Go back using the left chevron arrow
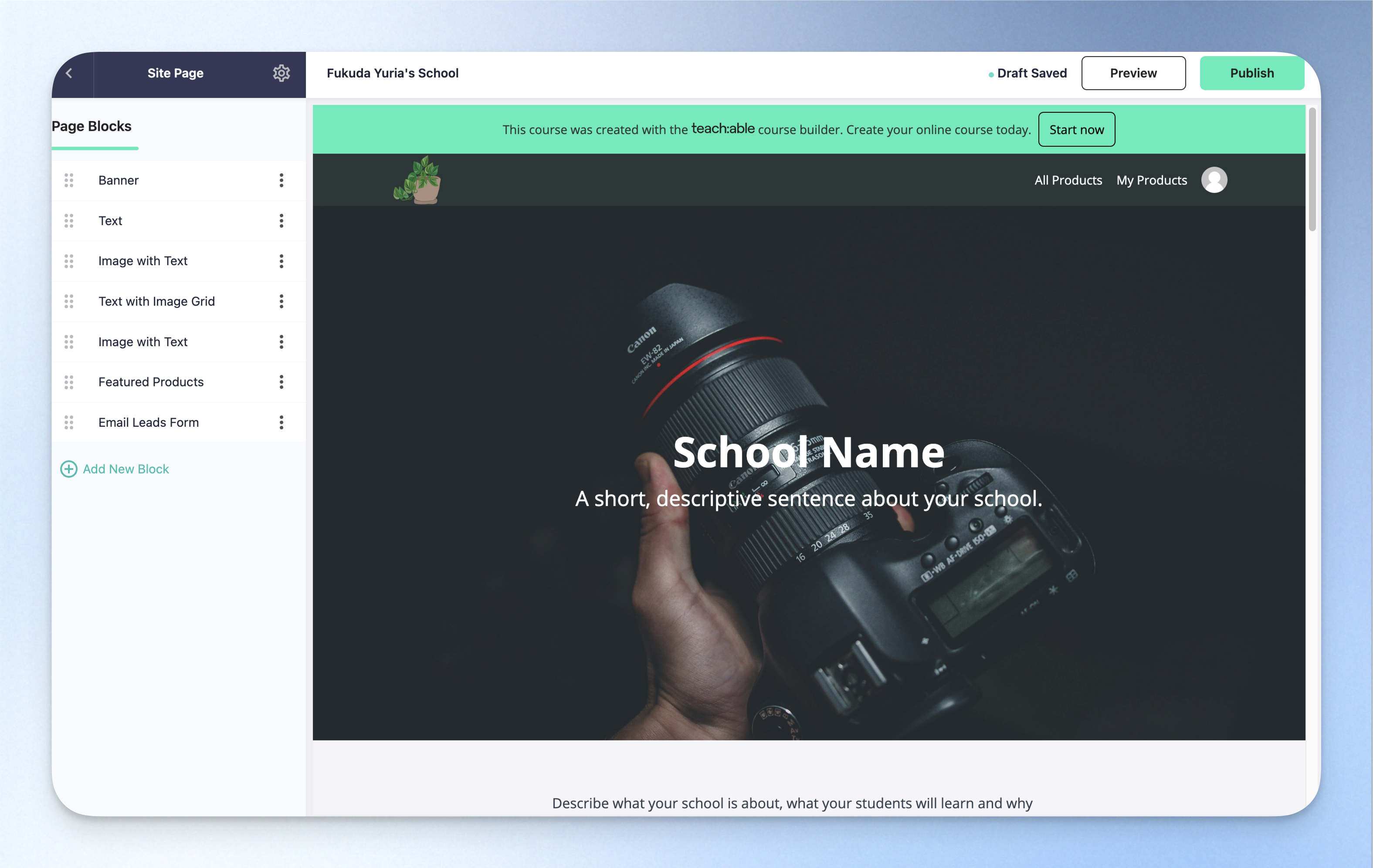Screen dimensions: 1373x868 point(70,73)
